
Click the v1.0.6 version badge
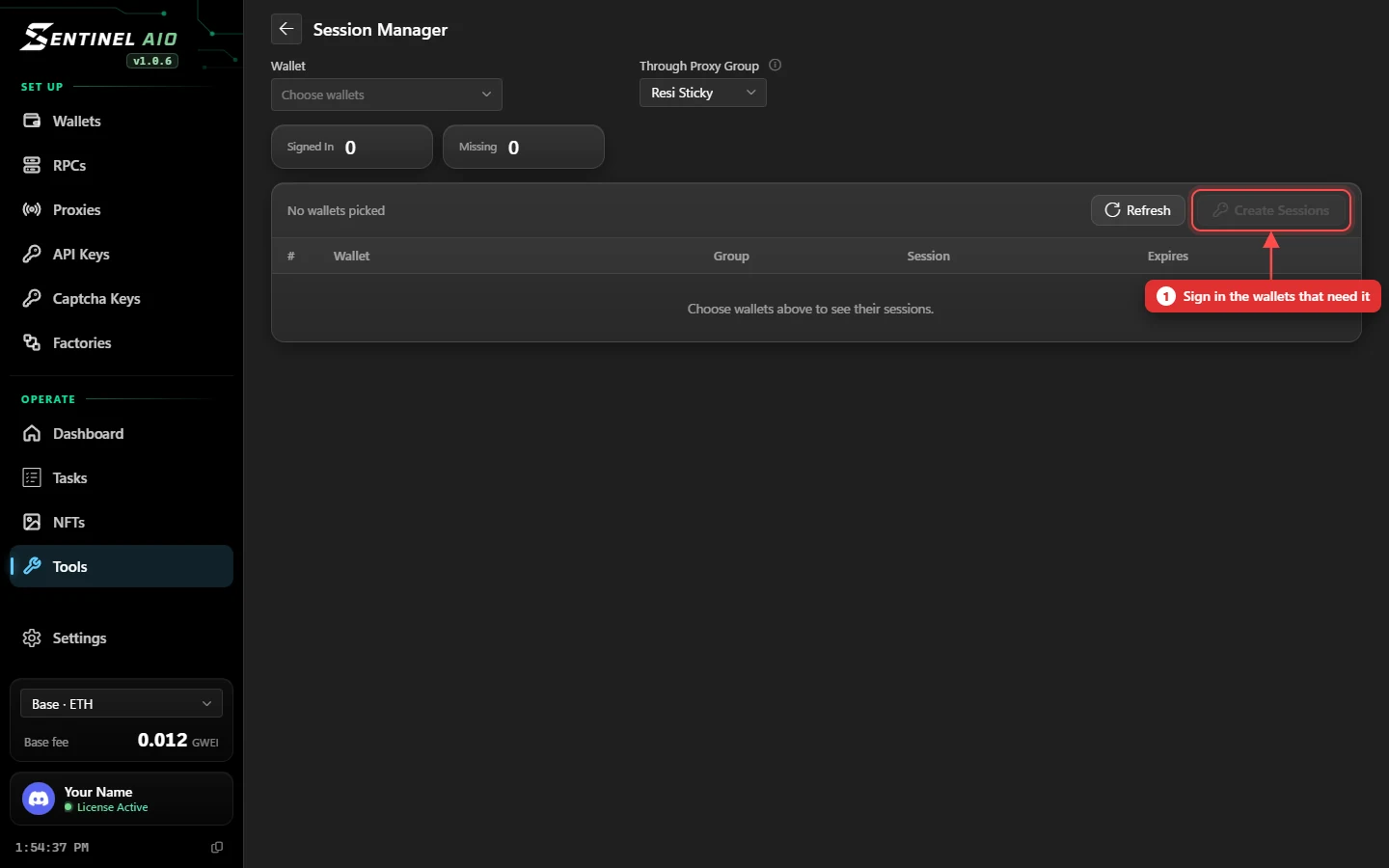[x=152, y=61]
